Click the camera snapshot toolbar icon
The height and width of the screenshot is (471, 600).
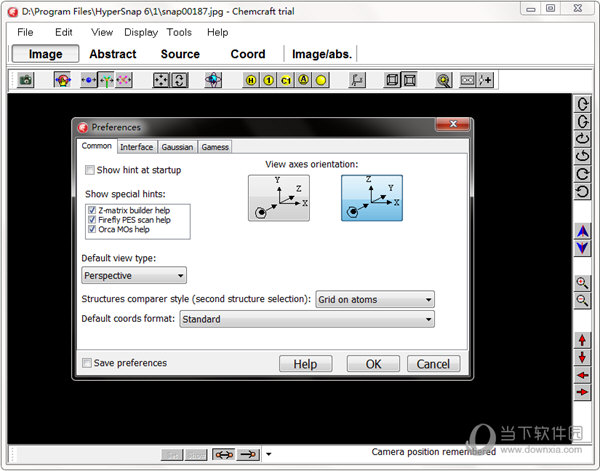26,80
